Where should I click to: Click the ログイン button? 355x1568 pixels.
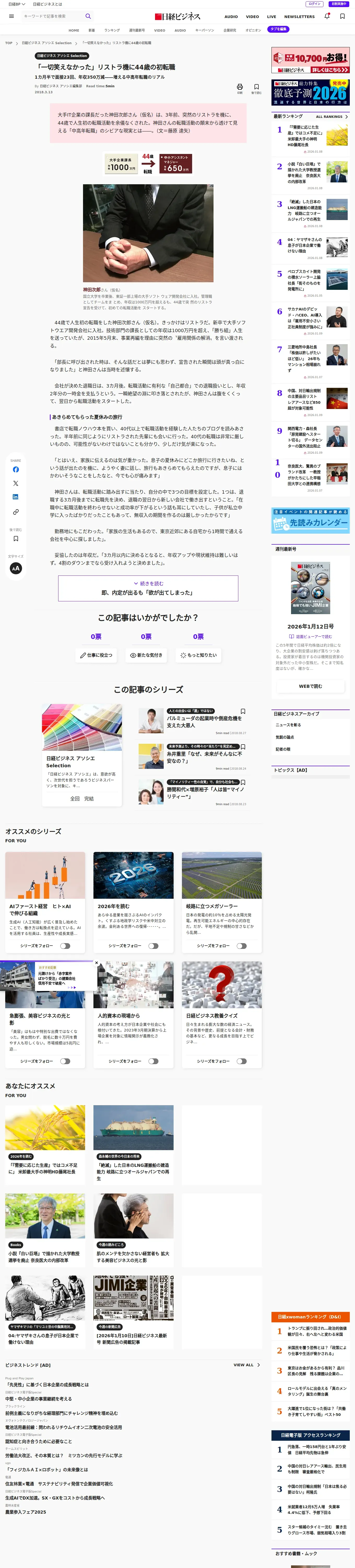tap(314, 4)
